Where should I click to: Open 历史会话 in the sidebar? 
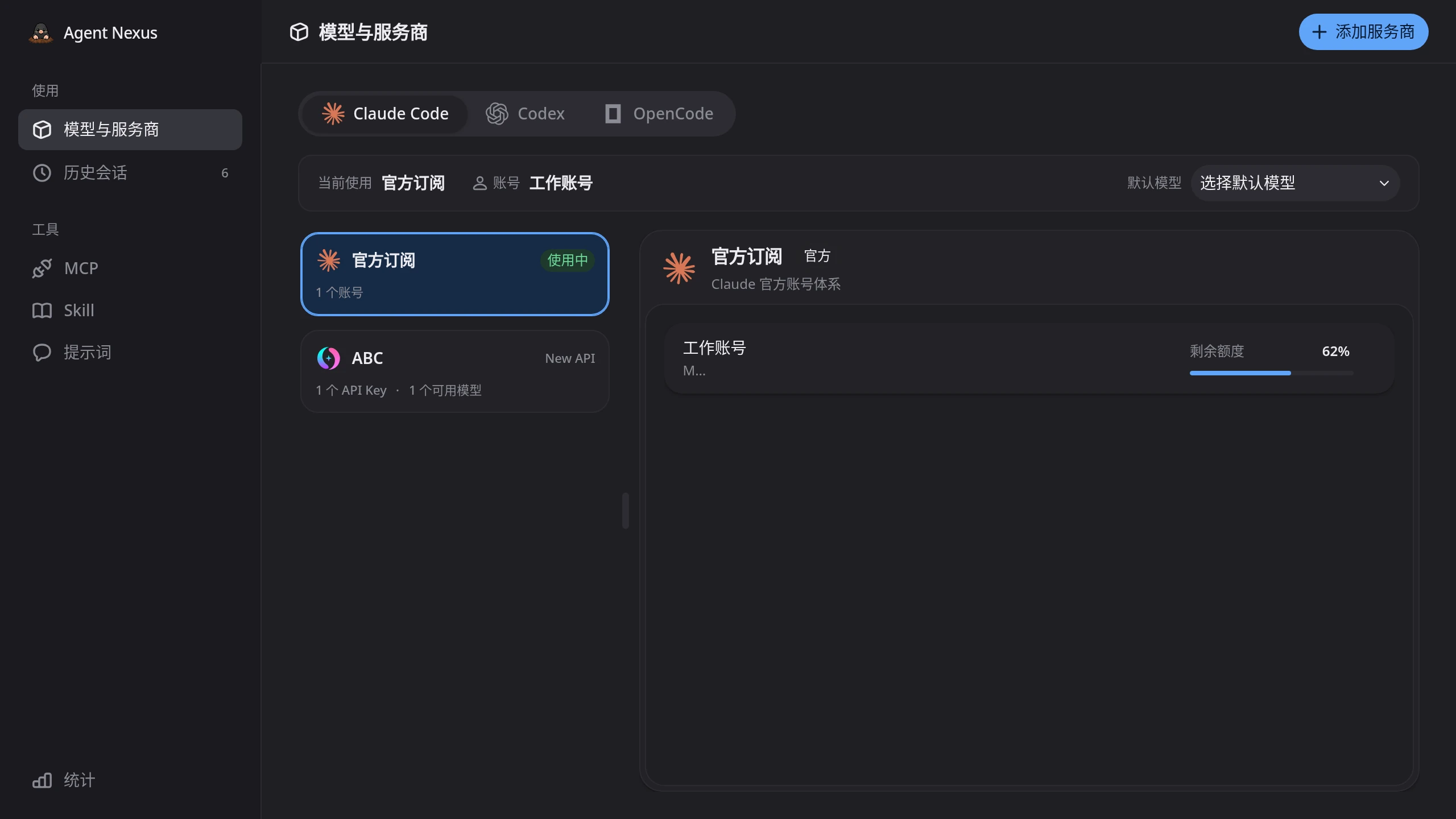[130, 173]
